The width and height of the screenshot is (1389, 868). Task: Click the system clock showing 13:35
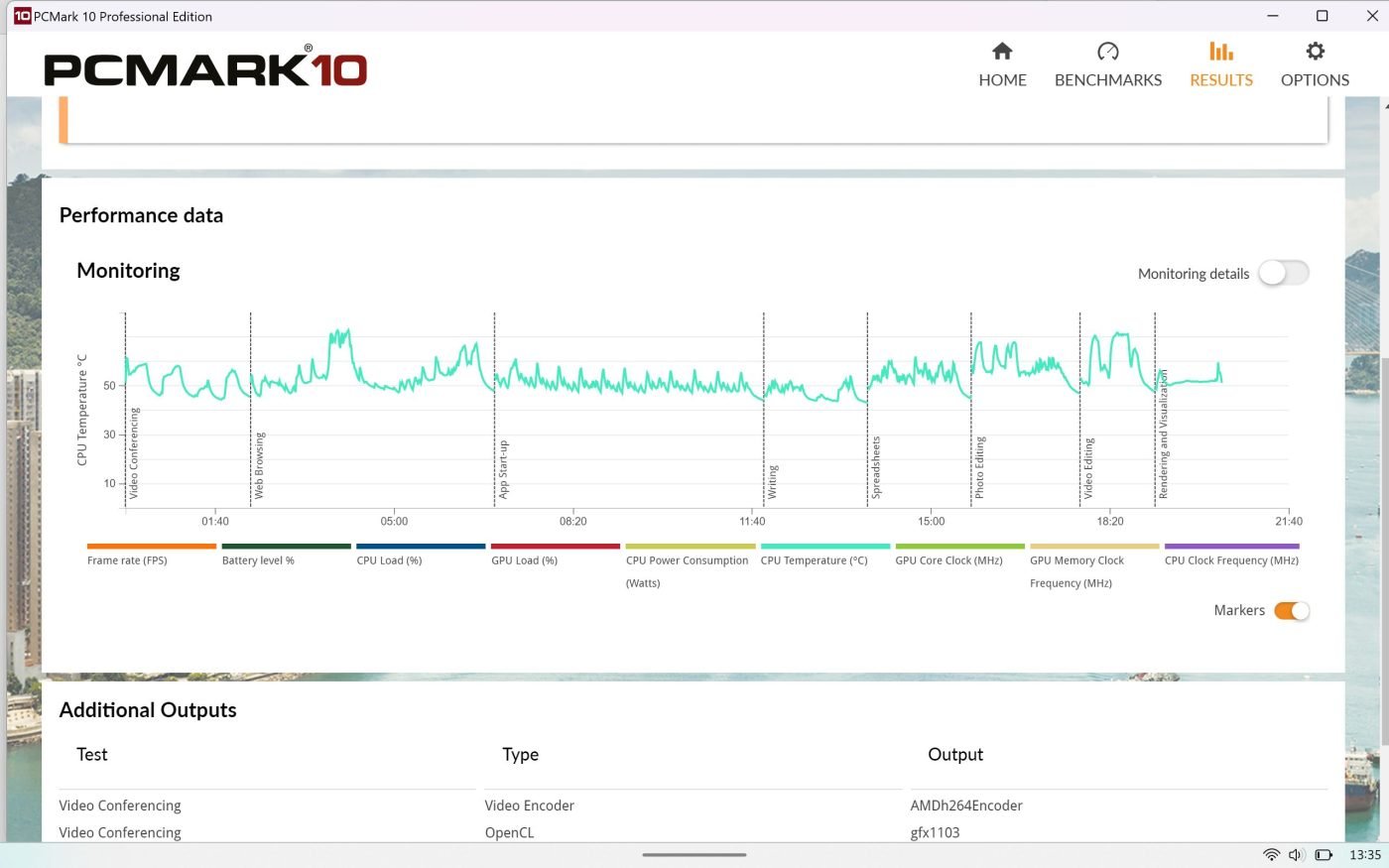1364,855
